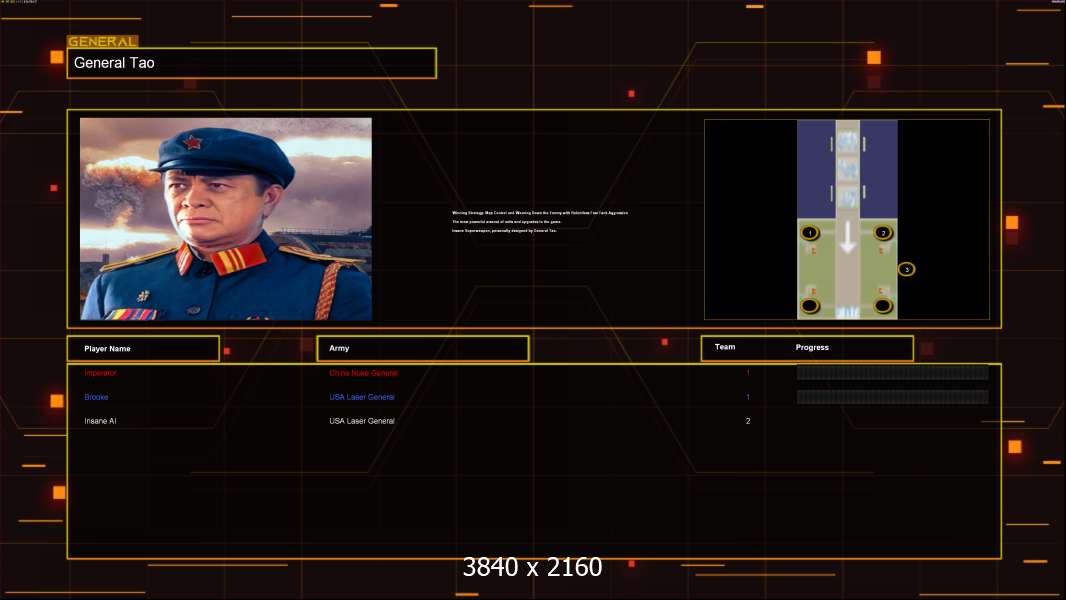Click Brooke's USA Laser General army text
Screen dimensions: 1066x600
click(362, 397)
